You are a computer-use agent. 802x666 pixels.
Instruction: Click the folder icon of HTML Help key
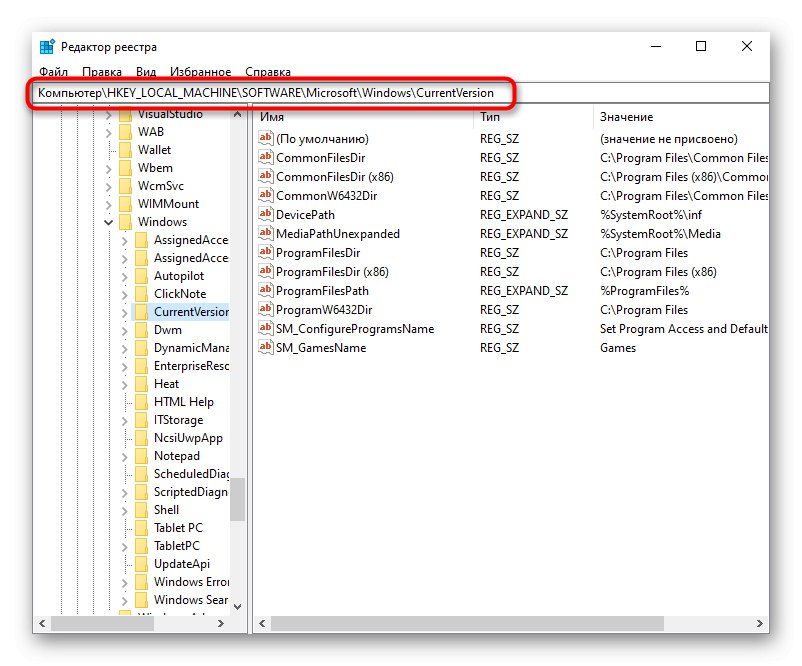(141, 402)
